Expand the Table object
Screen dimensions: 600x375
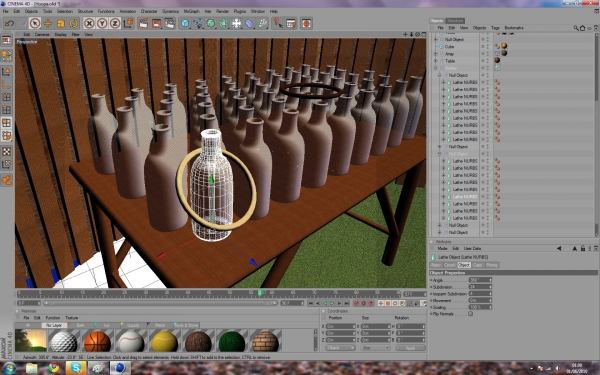pyautogui.click(x=435, y=61)
